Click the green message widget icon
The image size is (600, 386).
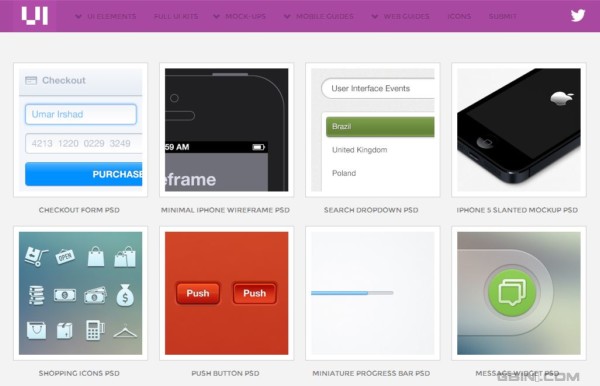512,293
